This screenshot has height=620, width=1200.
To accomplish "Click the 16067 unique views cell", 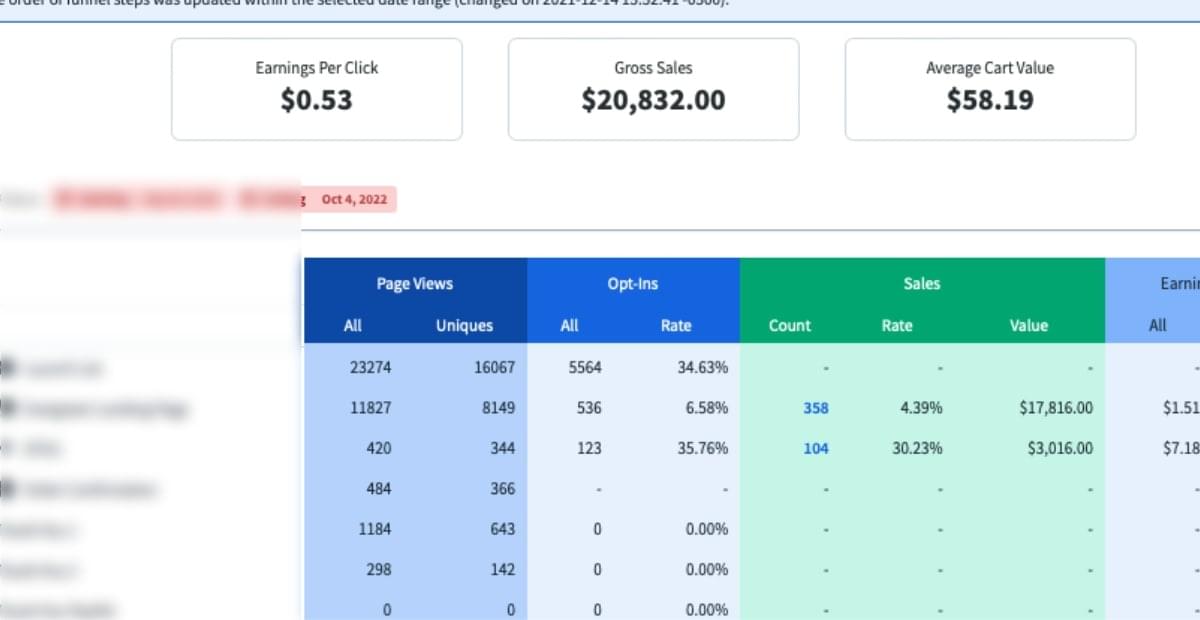I will point(494,367).
